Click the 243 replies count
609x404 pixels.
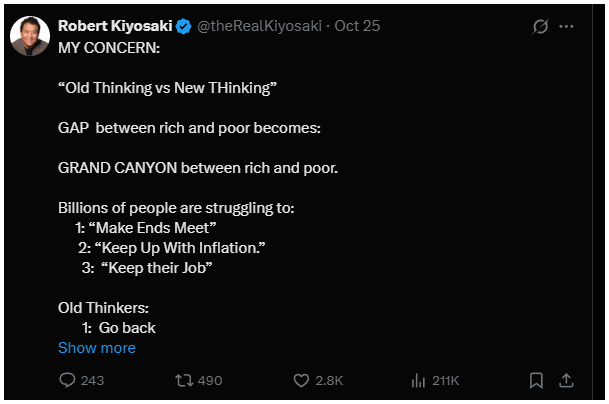[x=92, y=380]
